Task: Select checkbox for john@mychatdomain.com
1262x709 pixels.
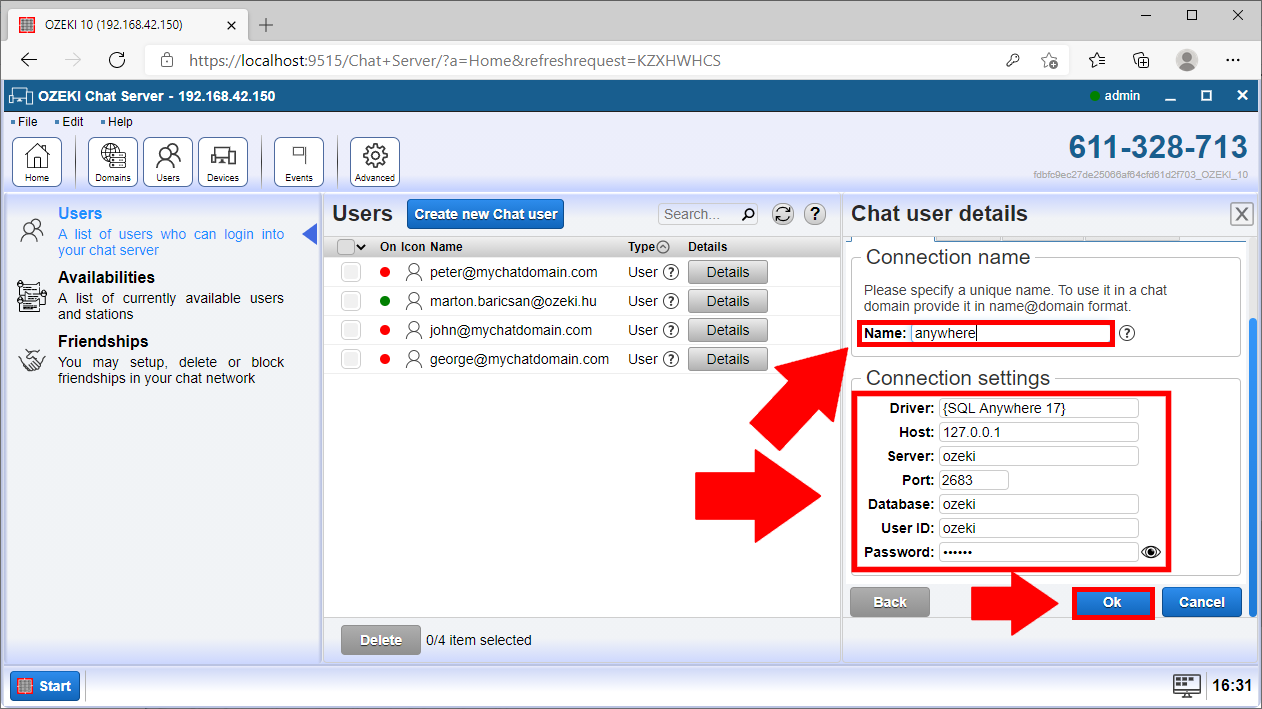Action: [351, 330]
